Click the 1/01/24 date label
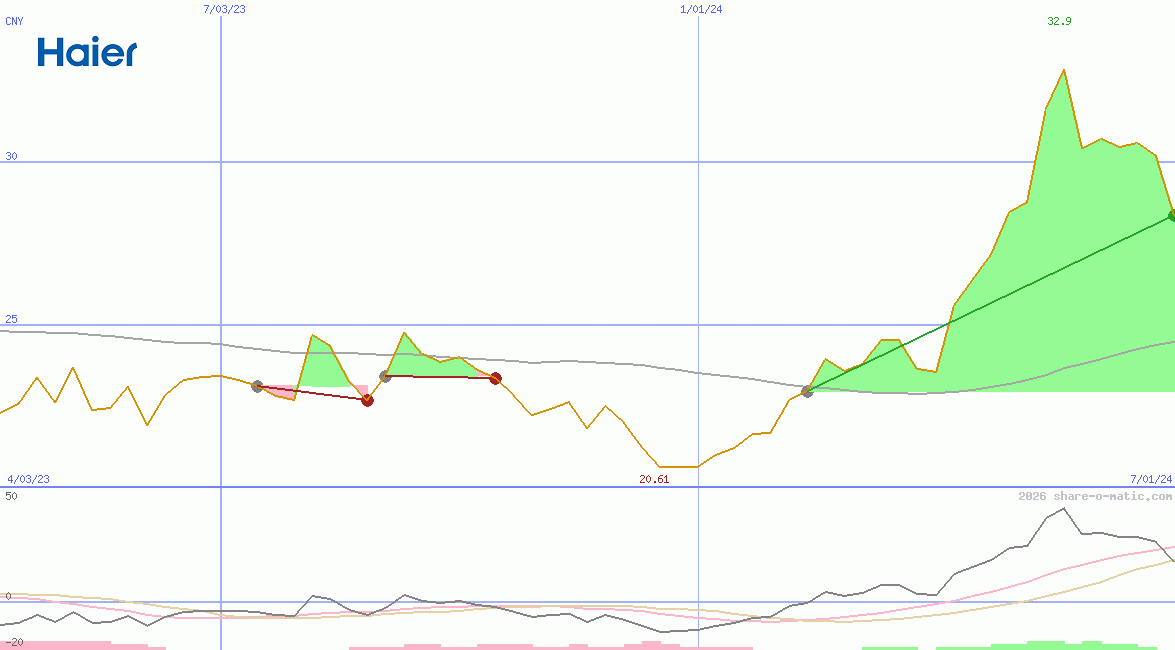 (700, 8)
